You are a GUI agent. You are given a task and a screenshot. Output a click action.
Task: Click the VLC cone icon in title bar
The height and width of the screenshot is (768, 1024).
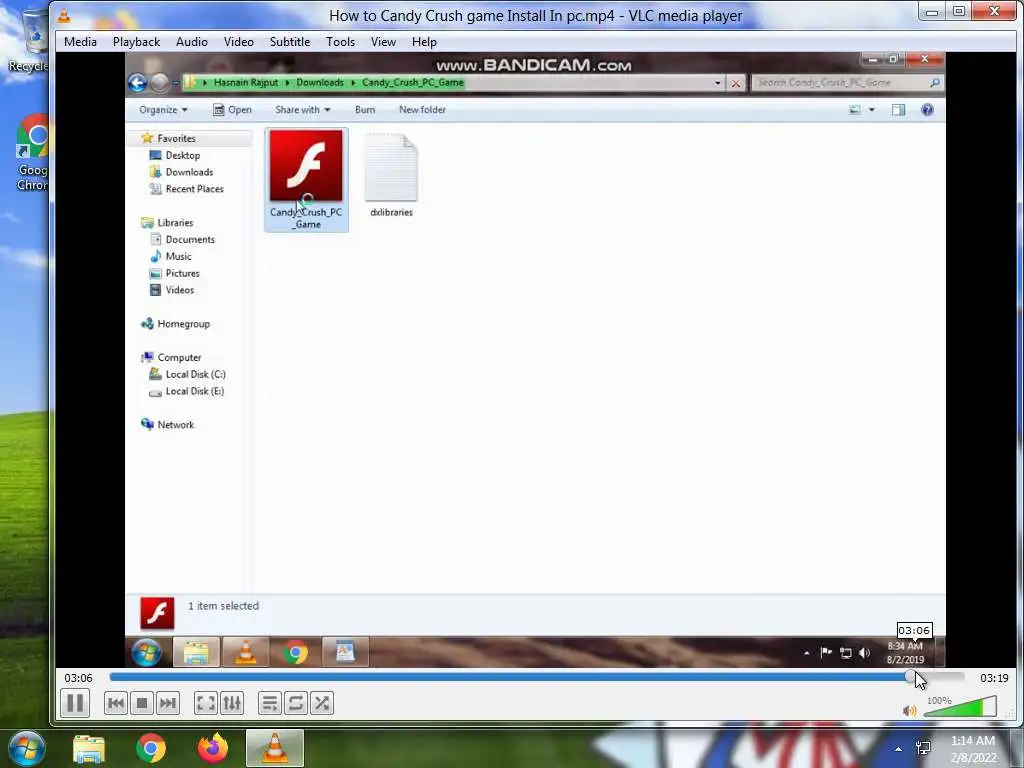pos(64,16)
